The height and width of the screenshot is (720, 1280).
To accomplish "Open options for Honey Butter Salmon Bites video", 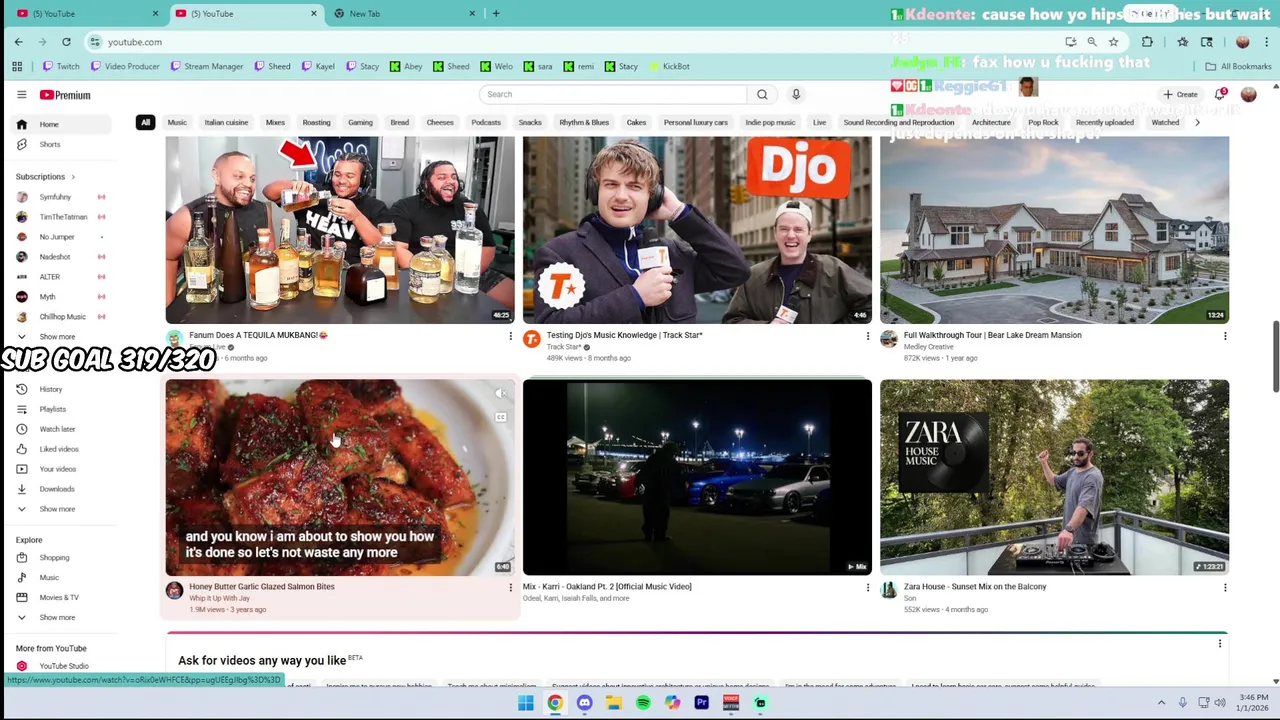I will click(x=510, y=588).
